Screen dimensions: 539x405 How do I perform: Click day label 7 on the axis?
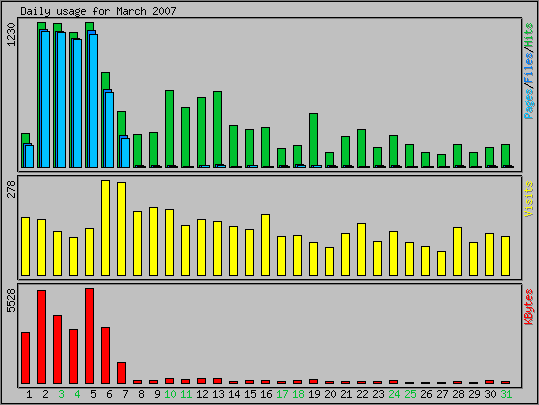(x=125, y=394)
